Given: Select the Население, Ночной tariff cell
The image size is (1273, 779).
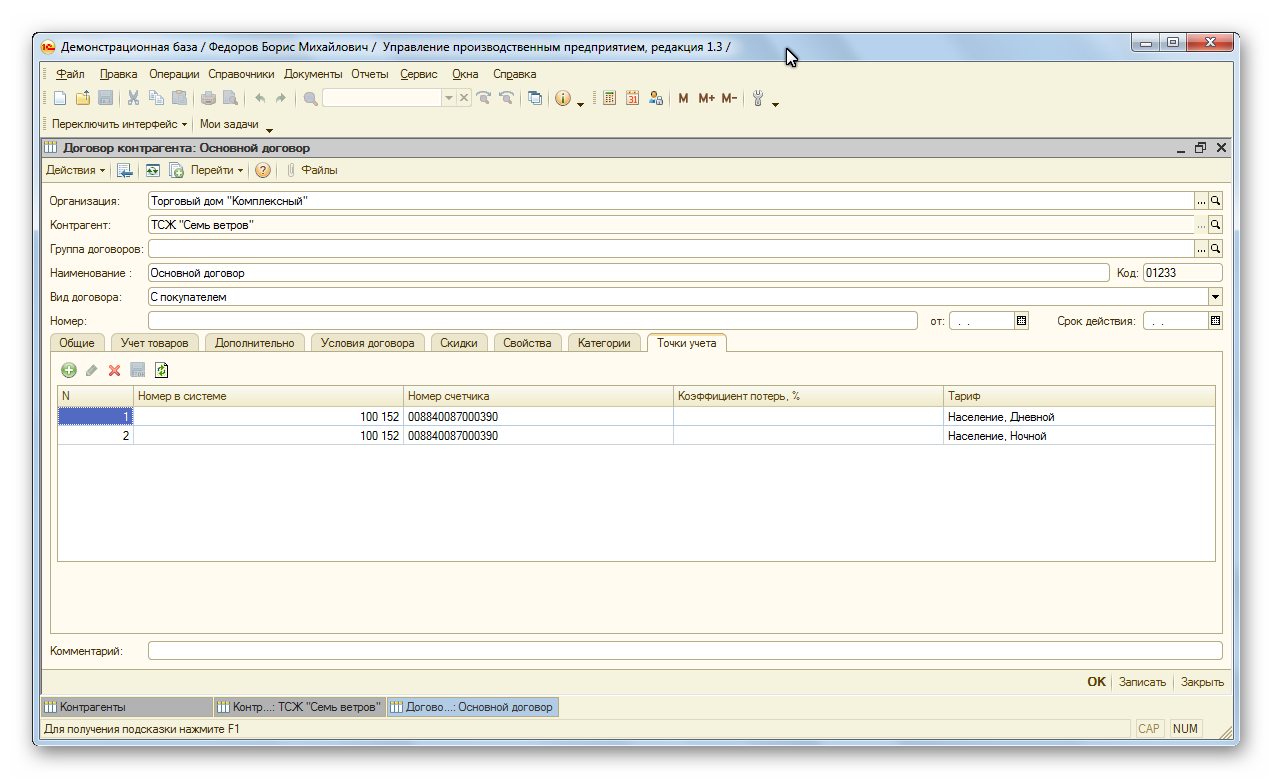Looking at the screenshot, I should point(1080,436).
